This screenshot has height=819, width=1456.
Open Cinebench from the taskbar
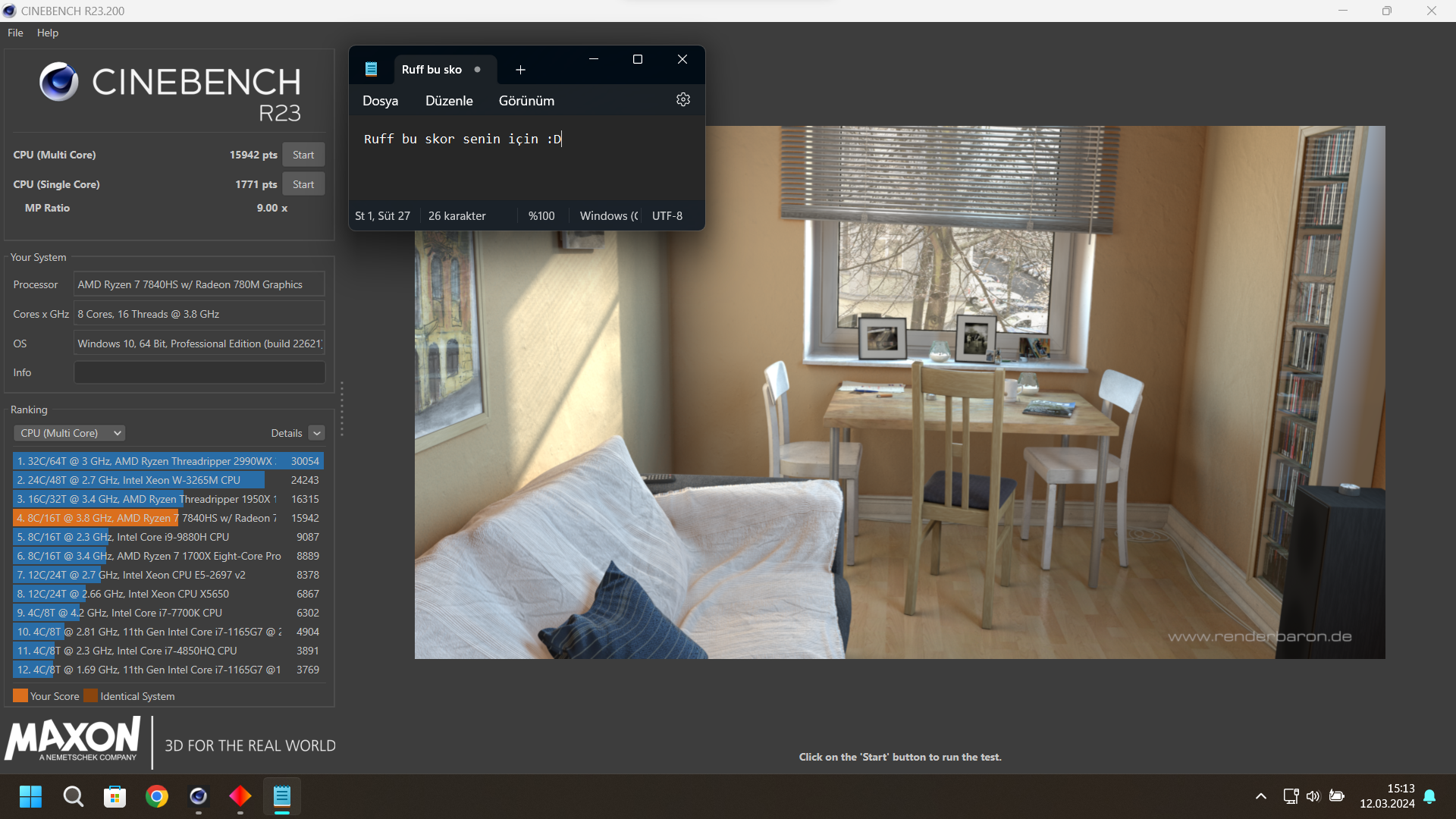pyautogui.click(x=199, y=796)
